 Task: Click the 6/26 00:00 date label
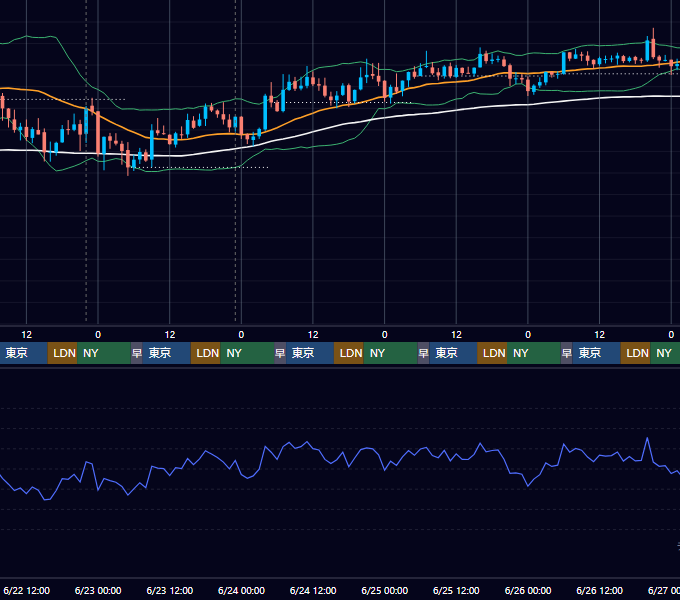(x=528, y=590)
